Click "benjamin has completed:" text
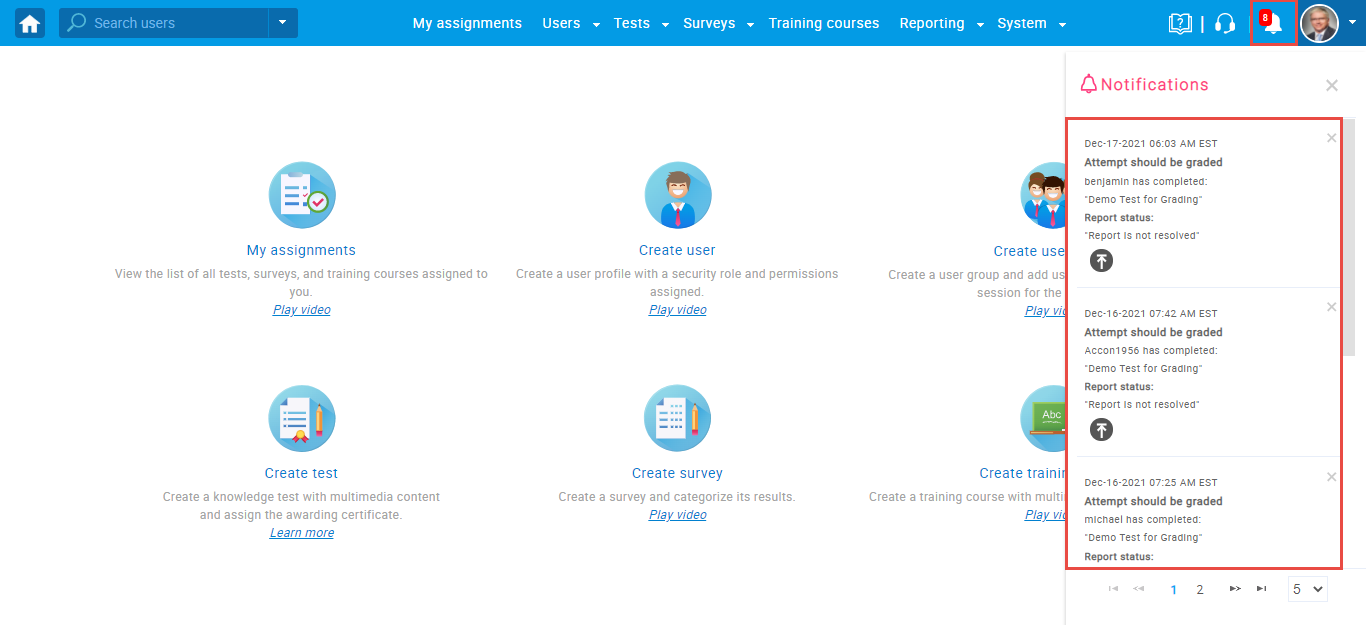The height and width of the screenshot is (625, 1366). click(x=1146, y=182)
